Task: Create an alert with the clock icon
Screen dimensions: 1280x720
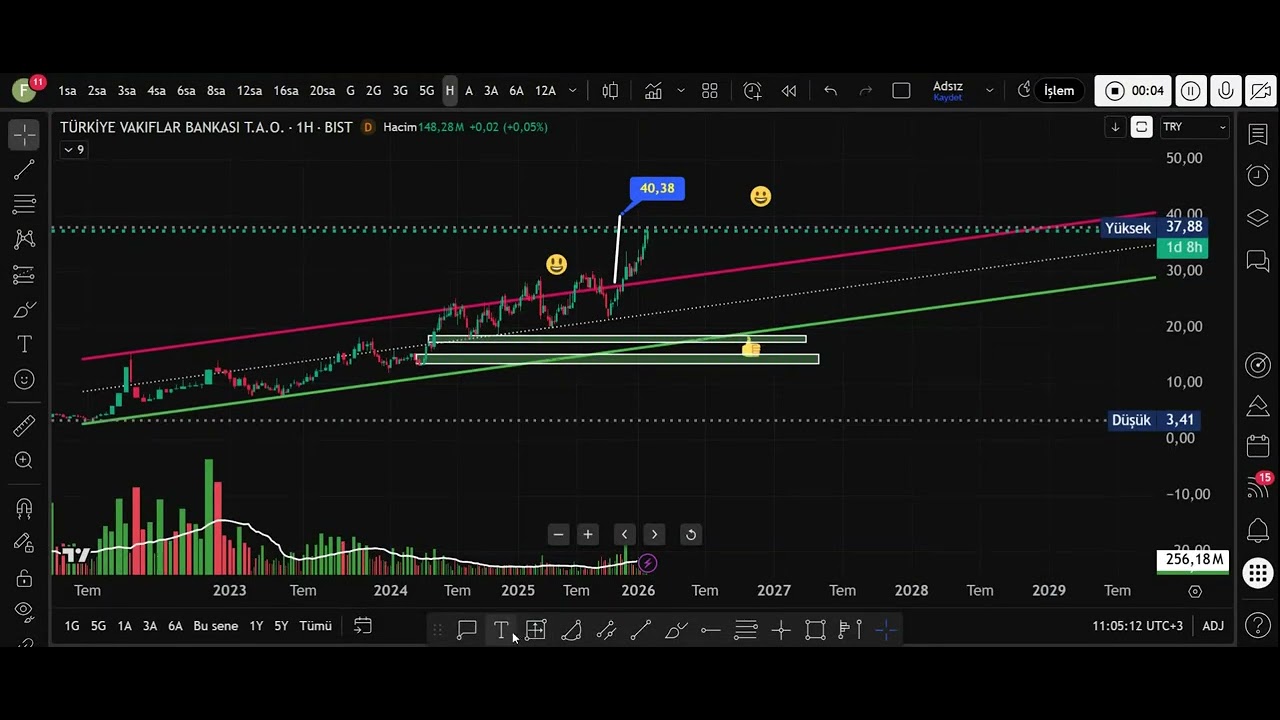Action: (x=753, y=91)
